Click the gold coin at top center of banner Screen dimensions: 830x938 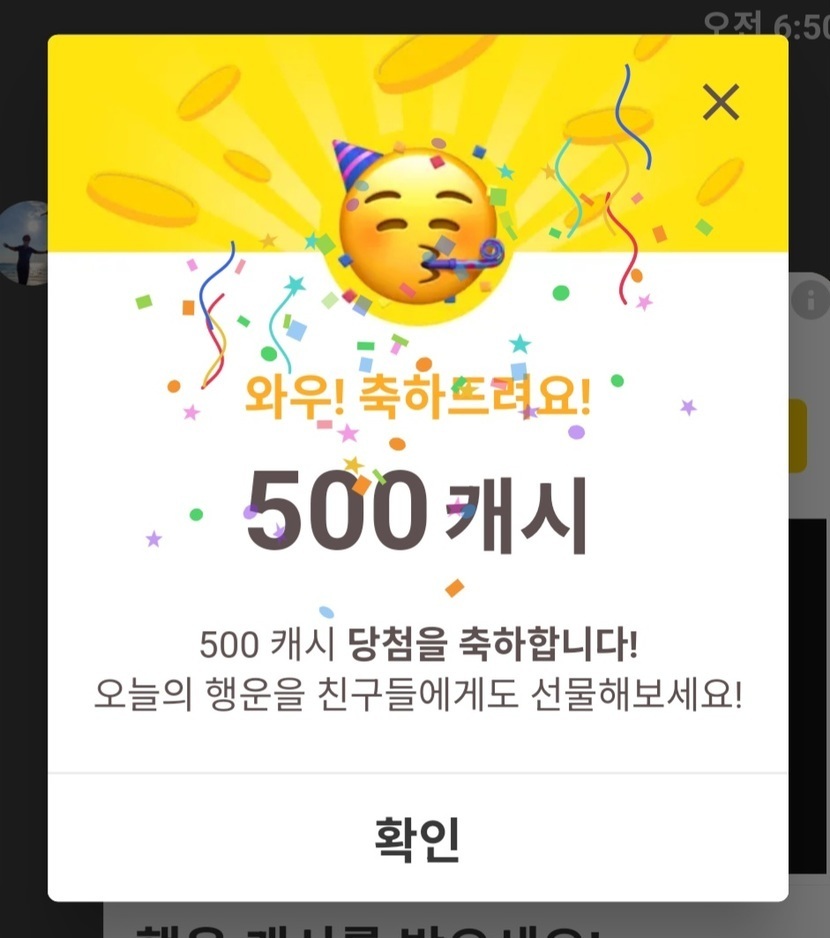(436, 62)
